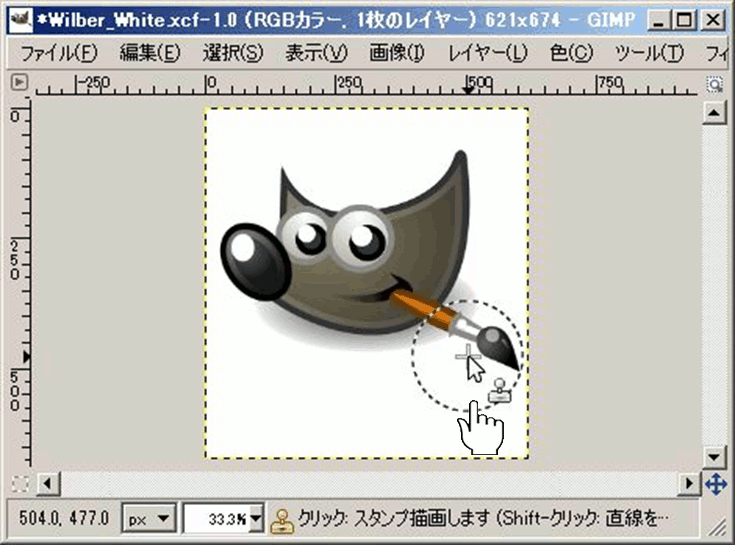This screenshot has width=735, height=545.
Task: Expand the zoom level dropdown arrow
Action: tap(257, 519)
